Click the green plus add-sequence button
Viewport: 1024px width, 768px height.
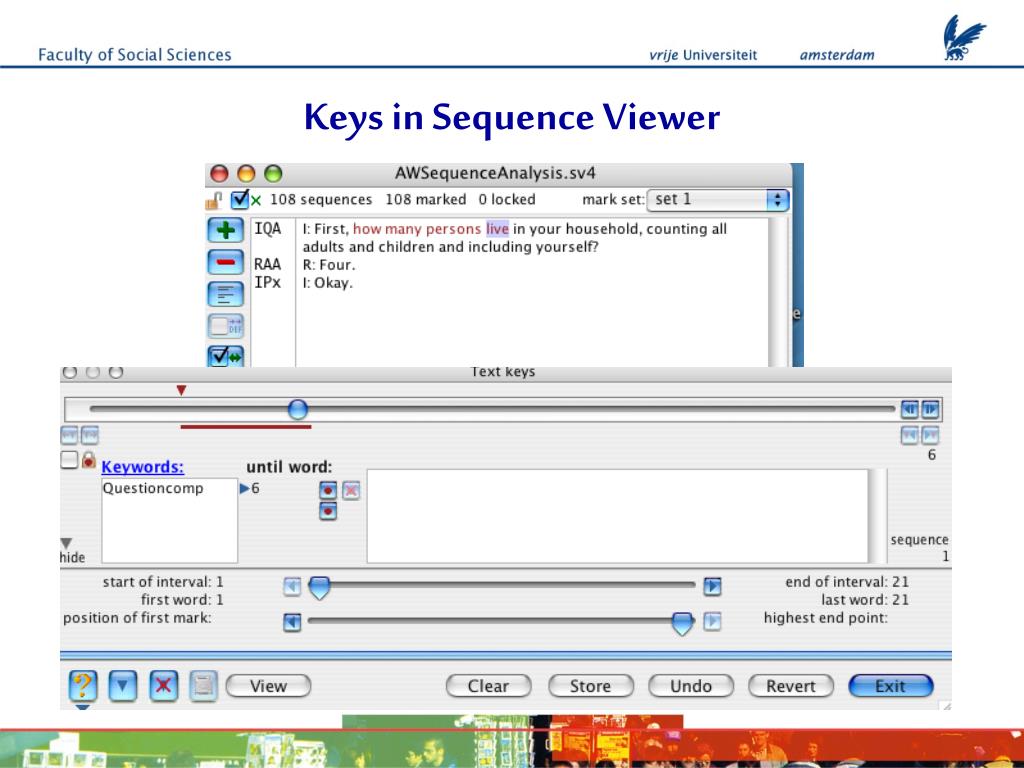click(225, 230)
